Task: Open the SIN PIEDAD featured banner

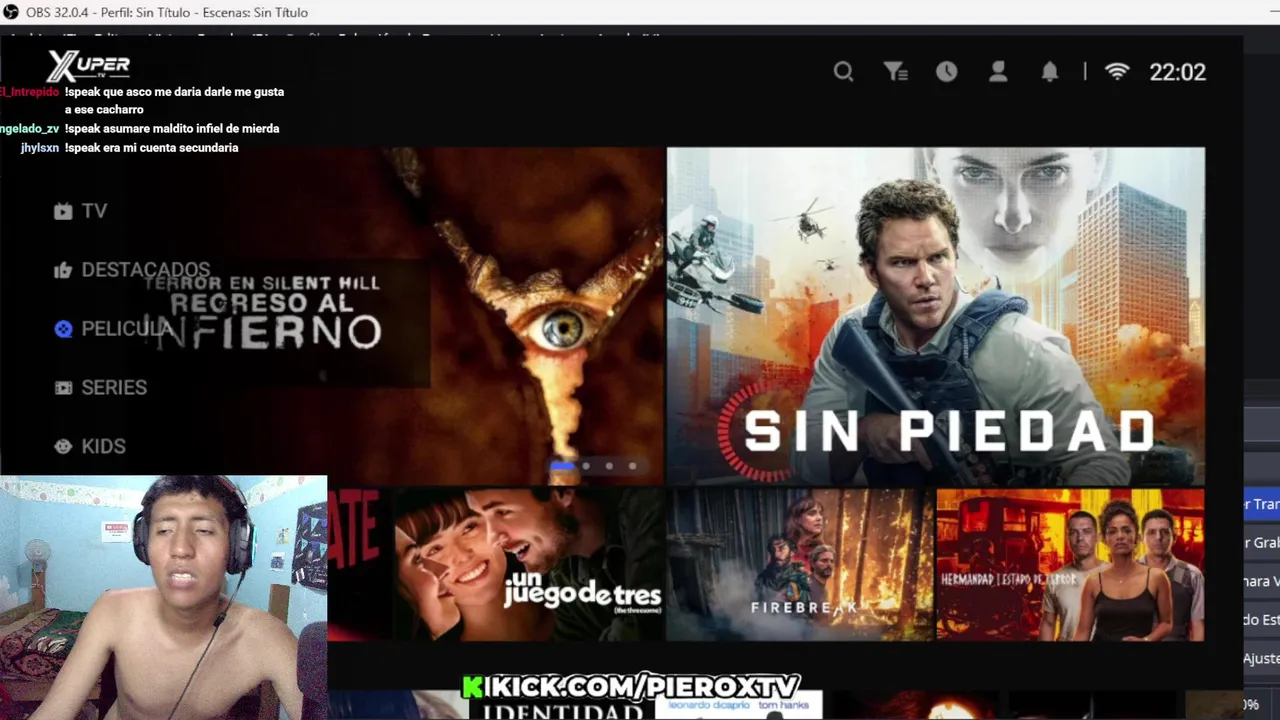Action: (936, 316)
